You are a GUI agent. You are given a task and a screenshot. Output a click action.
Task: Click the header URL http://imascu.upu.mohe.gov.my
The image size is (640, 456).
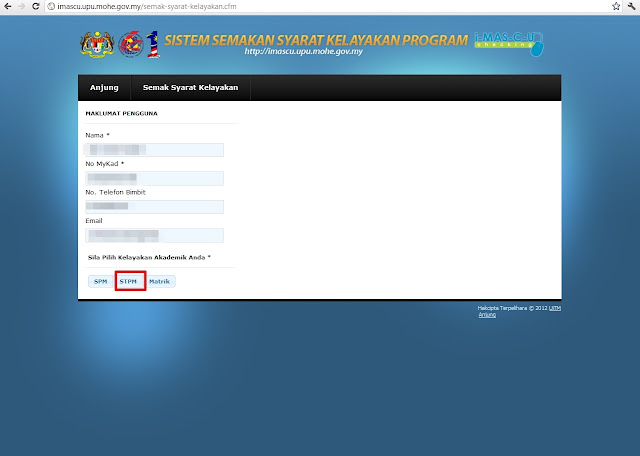pyautogui.click(x=304, y=51)
